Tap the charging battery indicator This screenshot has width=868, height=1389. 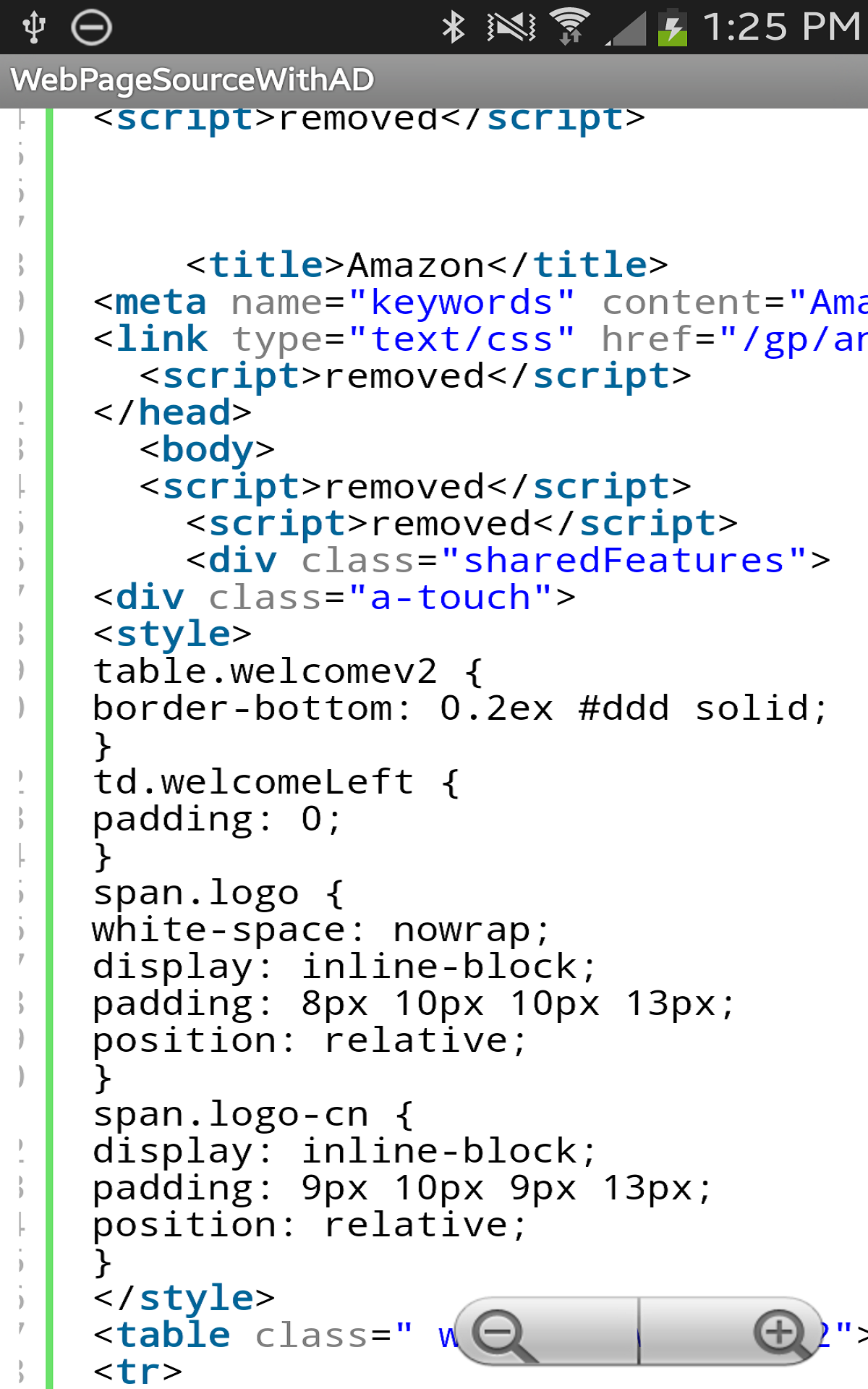[x=673, y=29]
